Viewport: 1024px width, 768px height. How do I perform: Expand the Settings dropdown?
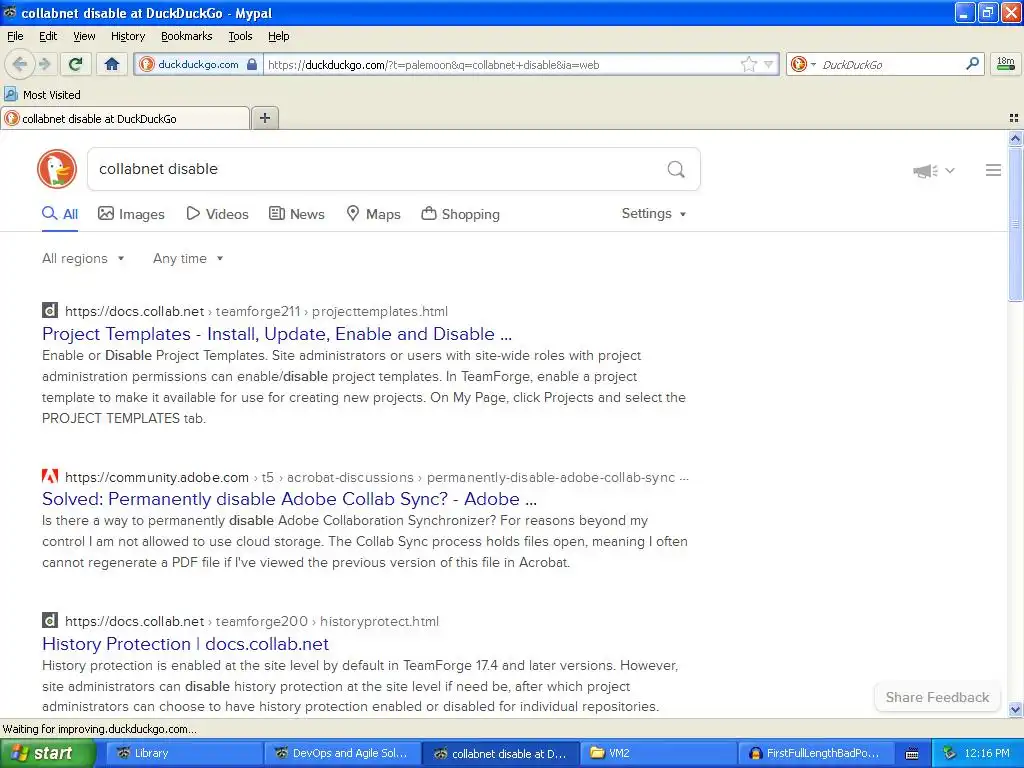point(654,214)
